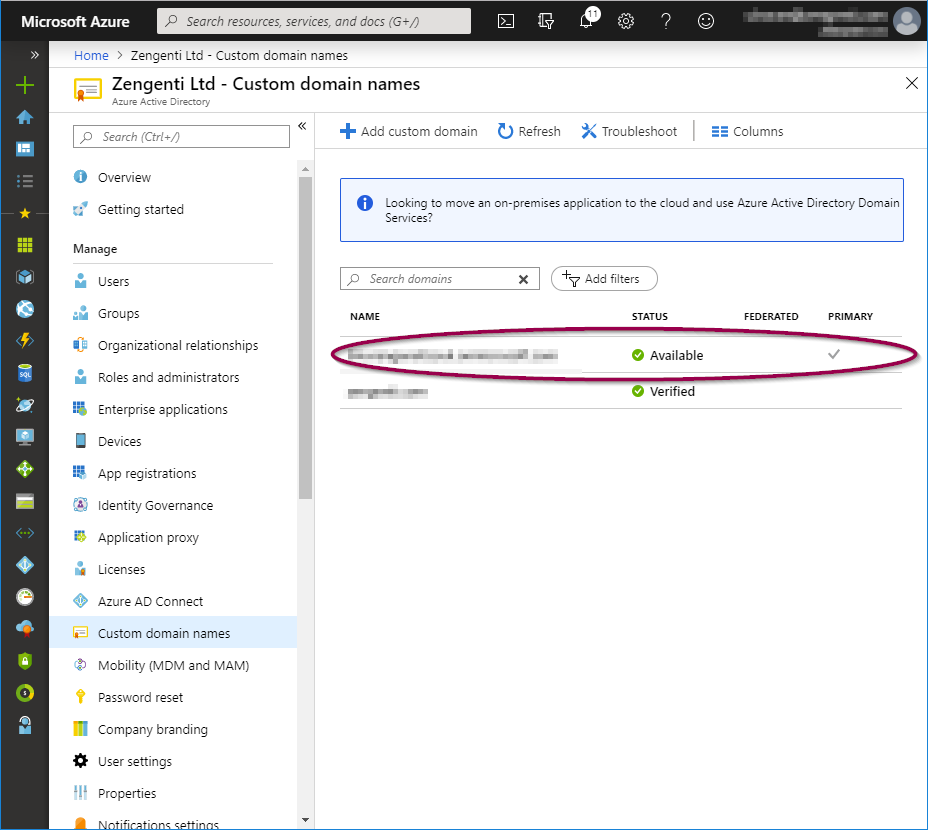Open the Dashboard icon in sidebar
The image size is (928, 830).
[x=25, y=149]
